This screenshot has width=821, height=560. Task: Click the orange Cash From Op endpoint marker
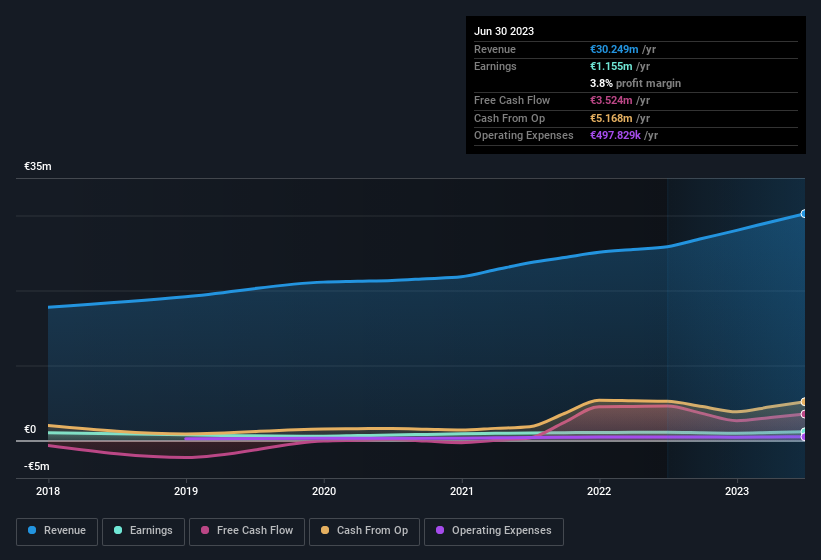pyautogui.click(x=804, y=402)
